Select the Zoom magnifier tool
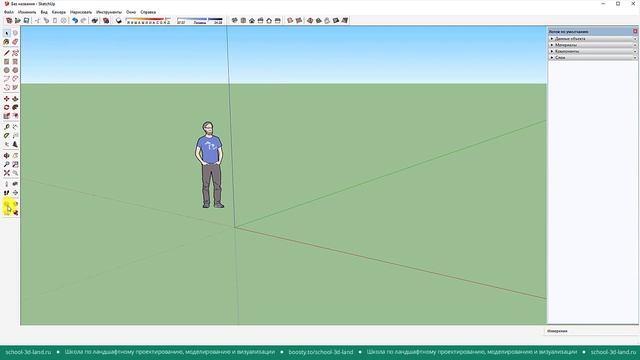Image resolution: width=640 pixels, height=360 pixels. 7,164
